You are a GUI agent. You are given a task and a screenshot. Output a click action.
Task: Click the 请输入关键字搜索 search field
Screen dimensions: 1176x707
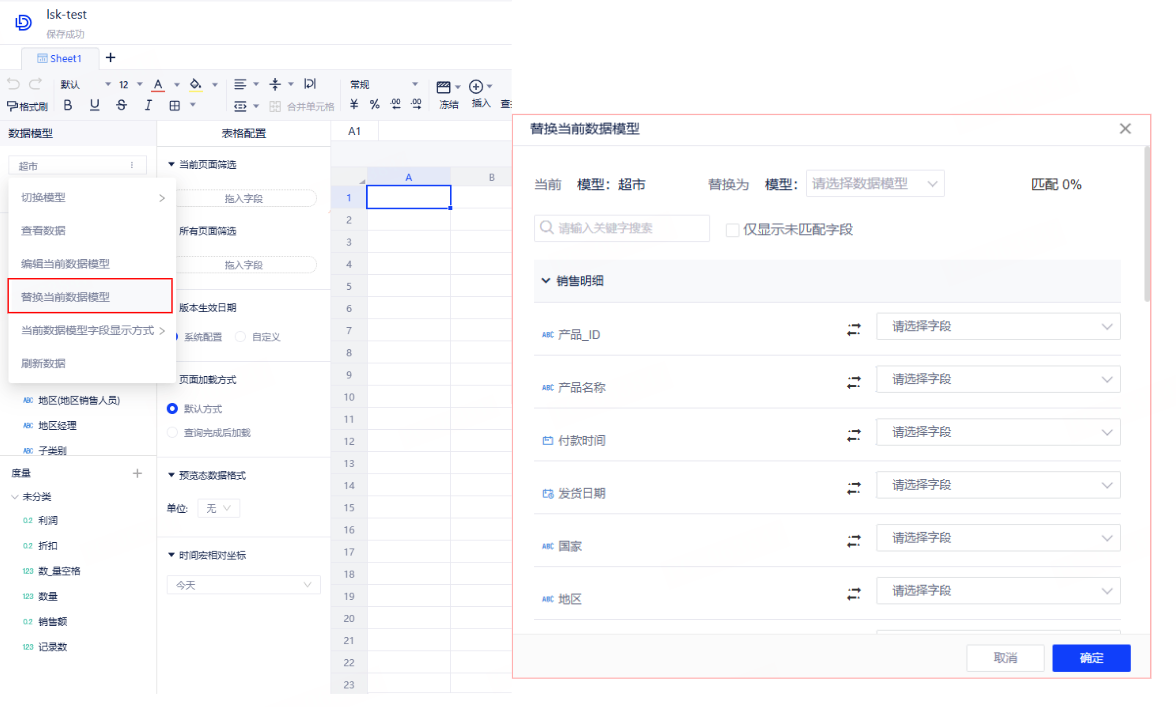pos(621,228)
